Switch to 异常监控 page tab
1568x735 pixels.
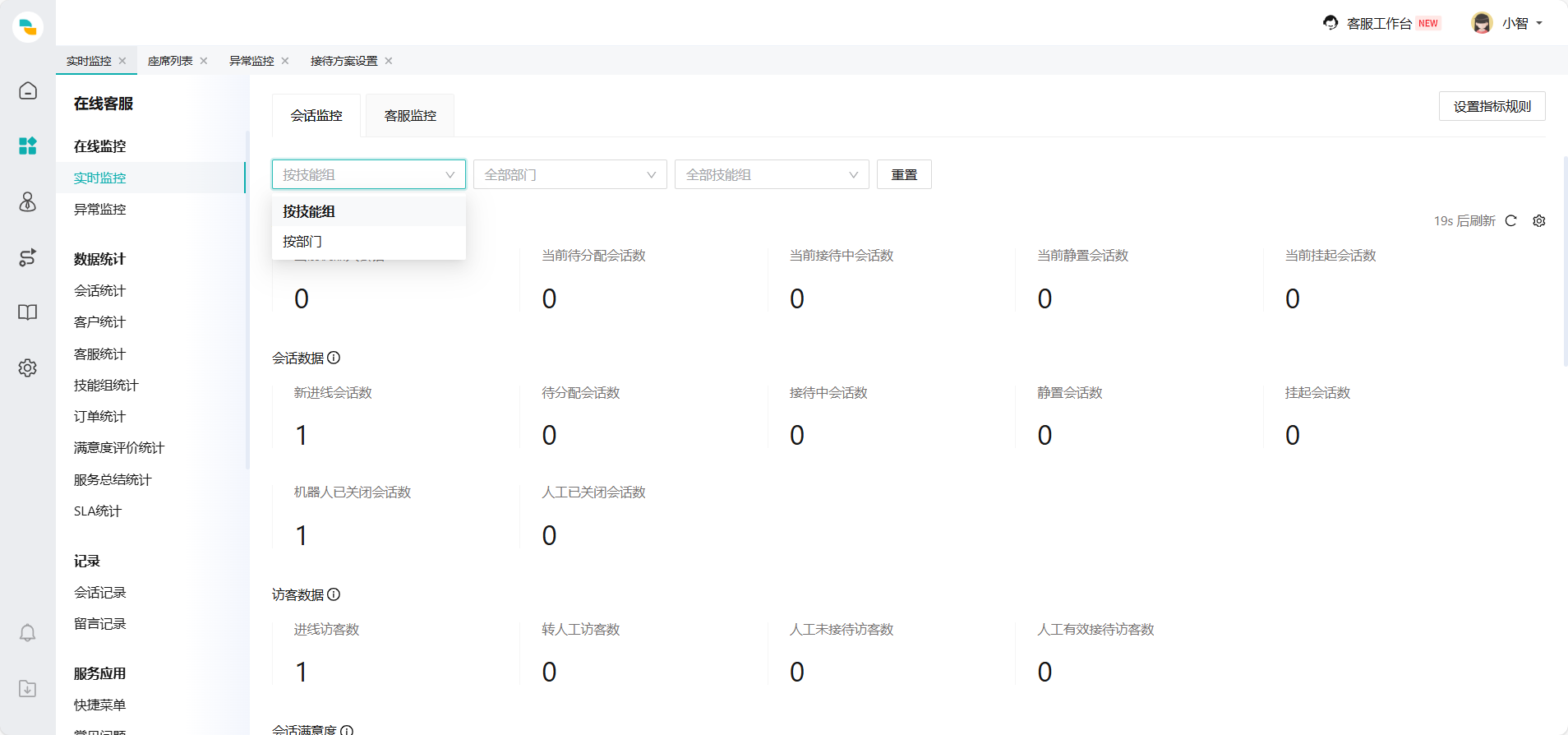(x=251, y=61)
